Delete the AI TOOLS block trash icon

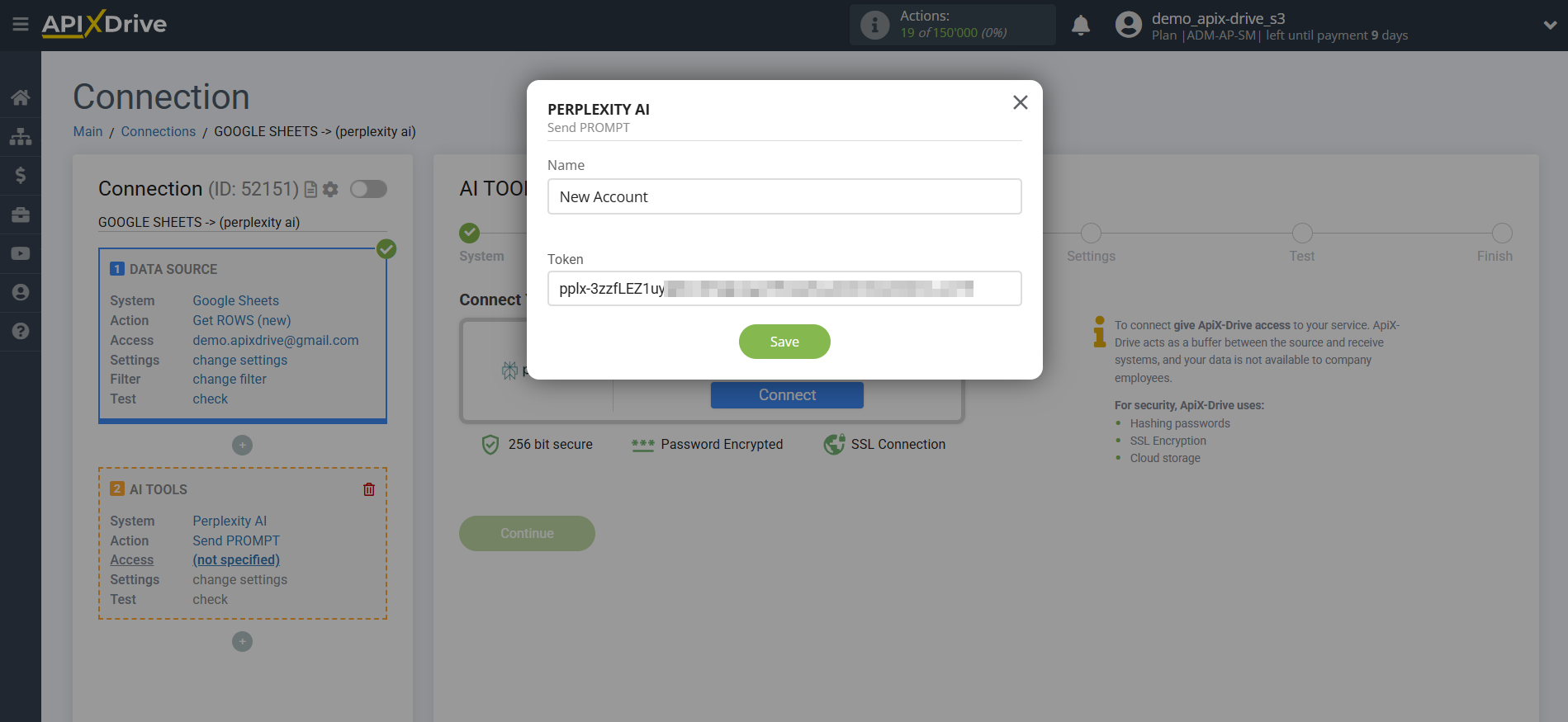(x=369, y=489)
